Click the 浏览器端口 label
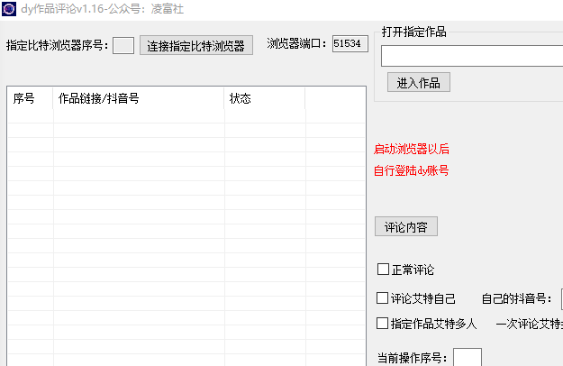This screenshot has width=563, height=366. click(x=297, y=43)
